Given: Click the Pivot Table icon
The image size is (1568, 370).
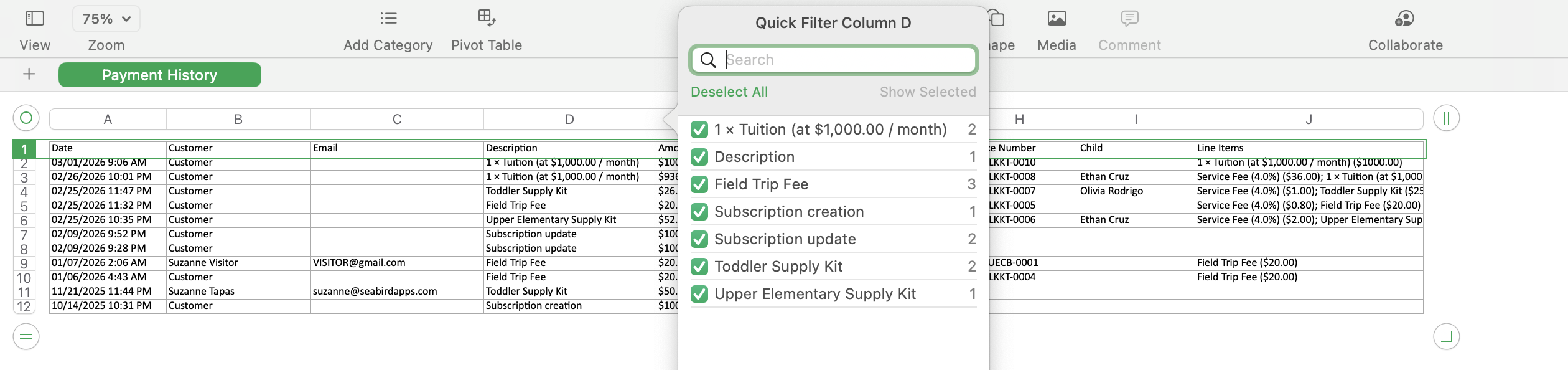Looking at the screenshot, I should click(x=487, y=19).
